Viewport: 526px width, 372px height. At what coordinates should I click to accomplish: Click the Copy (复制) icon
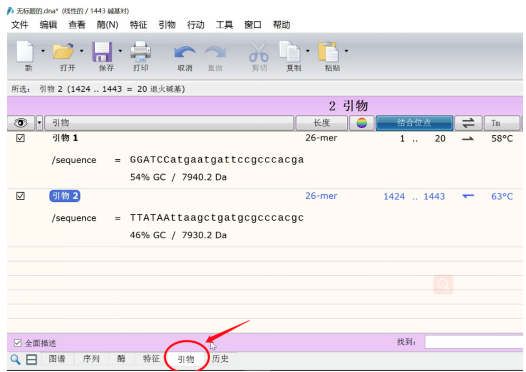tap(290, 51)
